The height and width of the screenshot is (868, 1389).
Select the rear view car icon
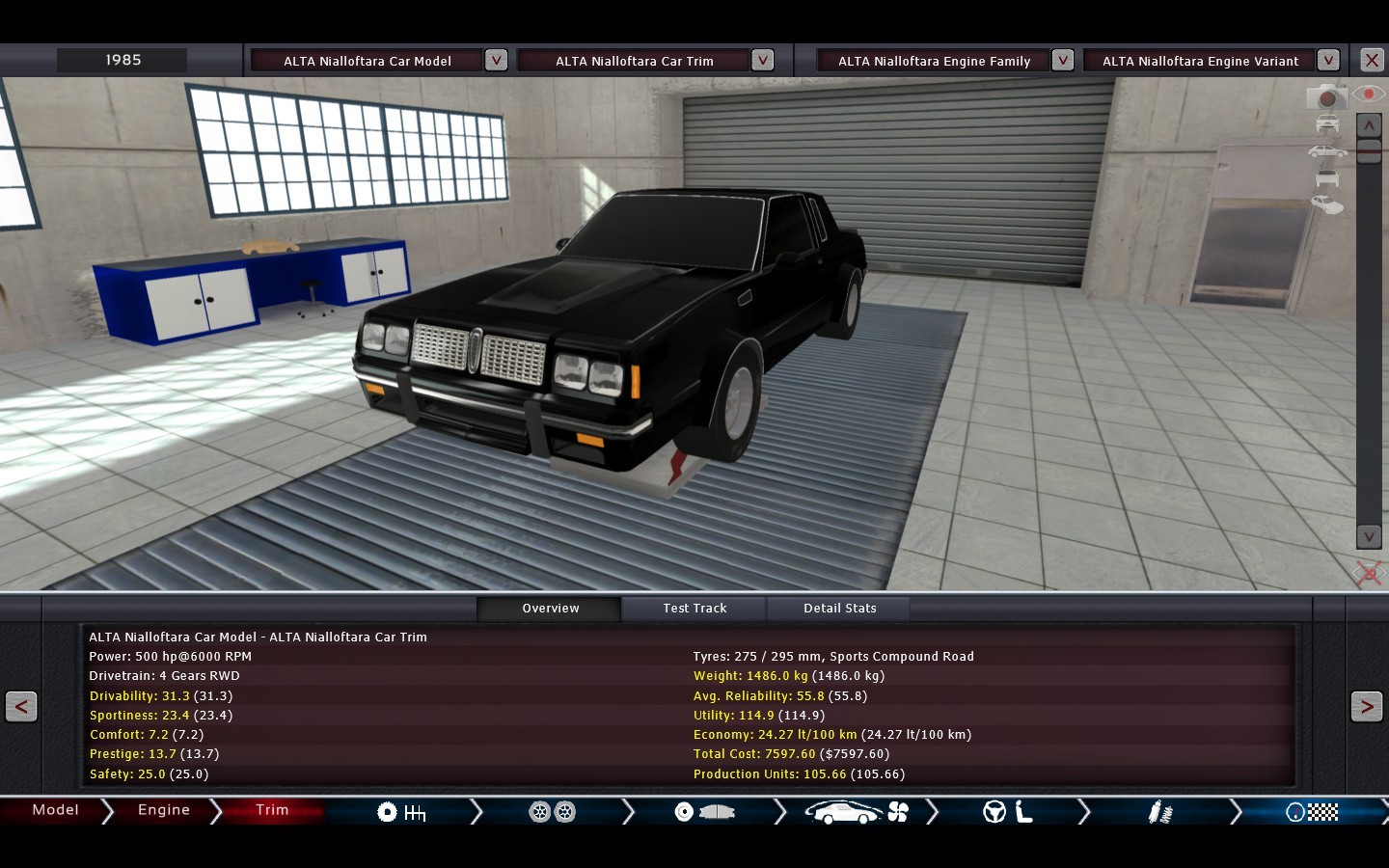1327,178
